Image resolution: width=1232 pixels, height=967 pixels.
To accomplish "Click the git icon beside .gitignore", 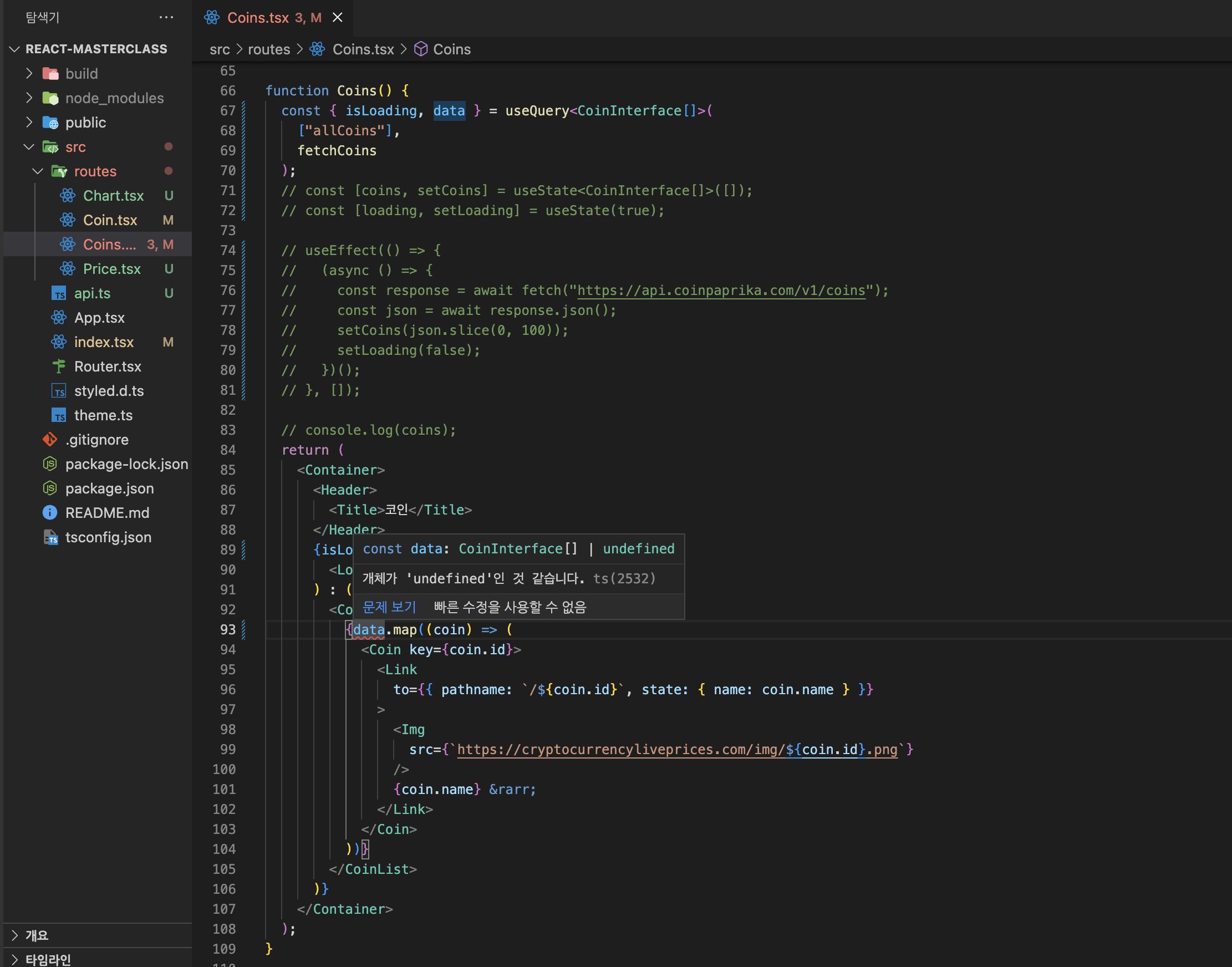I will click(50, 439).
